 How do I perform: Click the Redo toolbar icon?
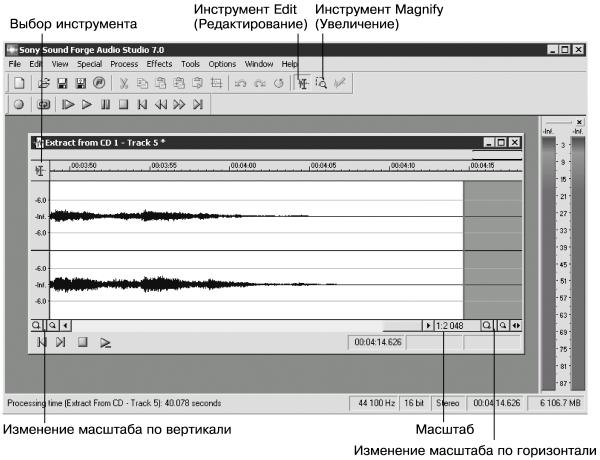click(x=260, y=83)
